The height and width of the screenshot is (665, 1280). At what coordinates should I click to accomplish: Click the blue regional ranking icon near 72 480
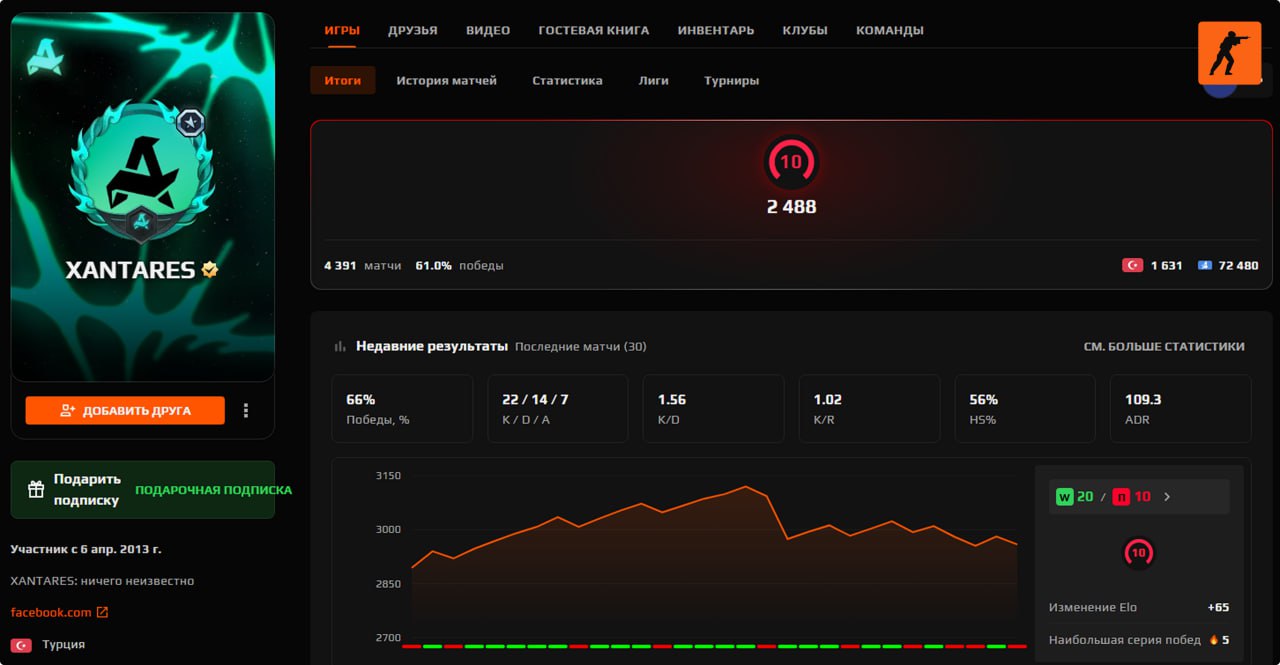pyautogui.click(x=1205, y=266)
